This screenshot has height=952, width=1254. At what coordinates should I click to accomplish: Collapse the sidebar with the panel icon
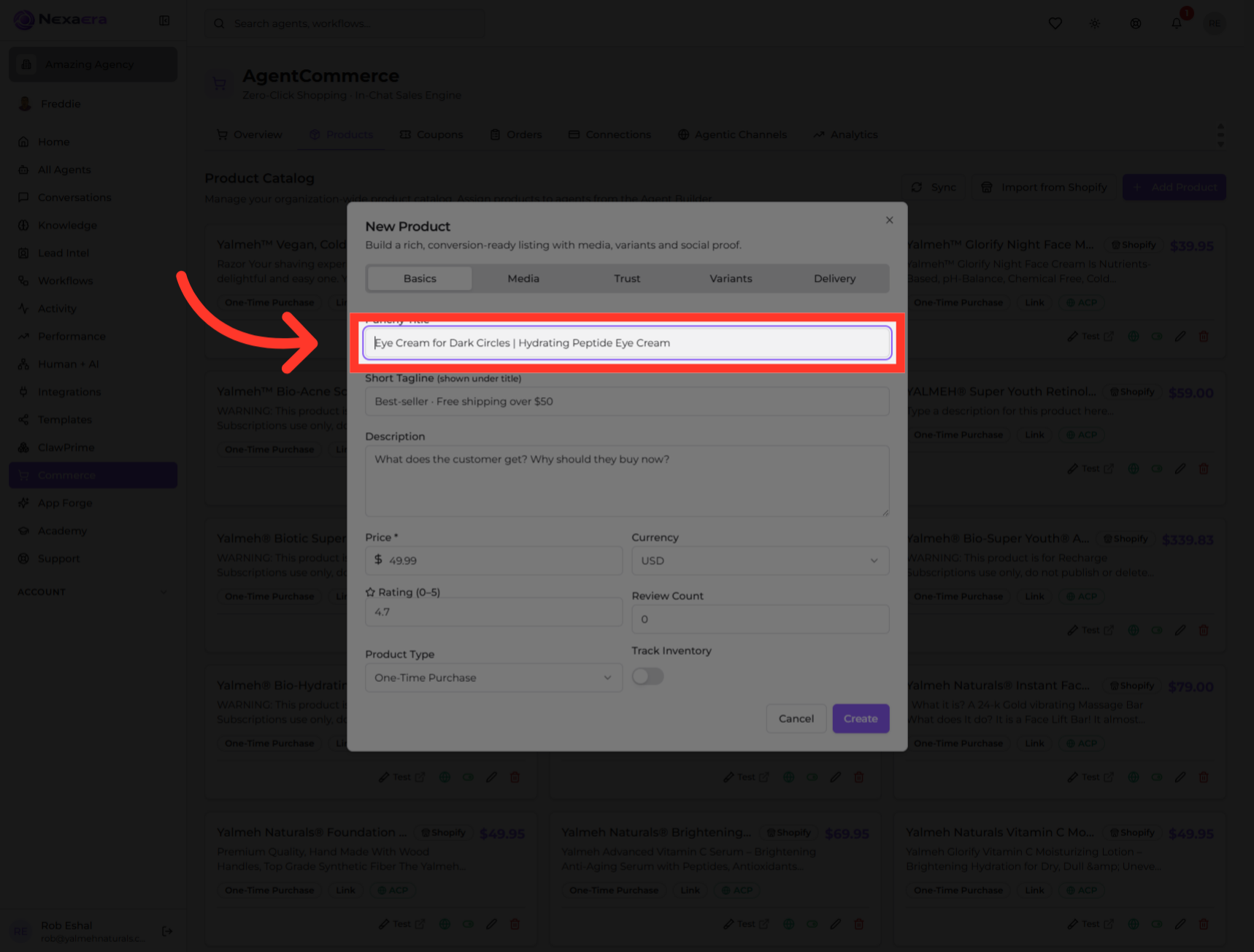point(164,20)
